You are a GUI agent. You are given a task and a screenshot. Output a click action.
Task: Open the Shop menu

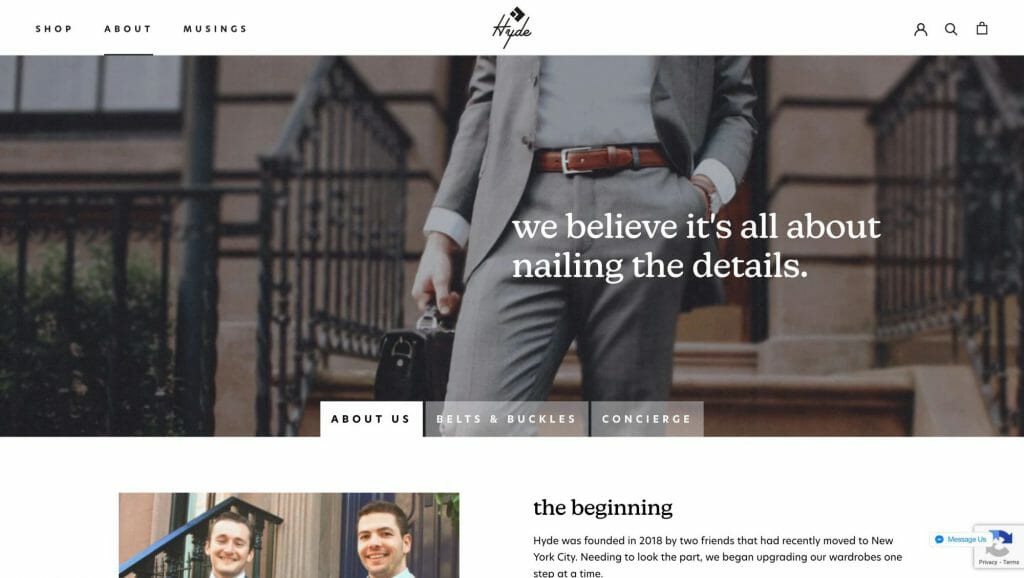(54, 29)
